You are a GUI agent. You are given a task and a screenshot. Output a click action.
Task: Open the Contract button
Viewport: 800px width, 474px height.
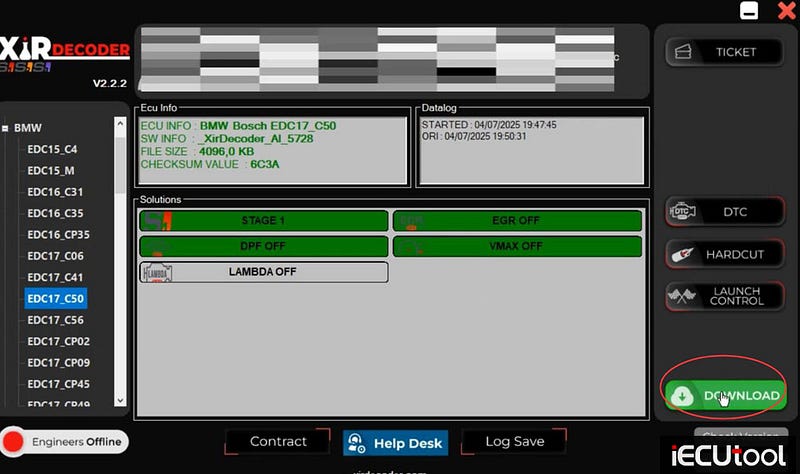click(x=278, y=441)
